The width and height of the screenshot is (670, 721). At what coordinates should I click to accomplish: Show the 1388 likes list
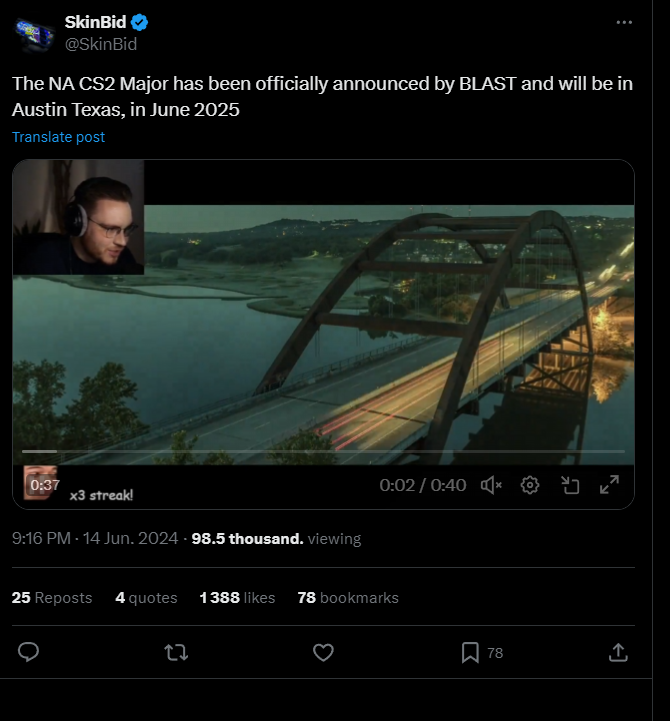(x=237, y=598)
